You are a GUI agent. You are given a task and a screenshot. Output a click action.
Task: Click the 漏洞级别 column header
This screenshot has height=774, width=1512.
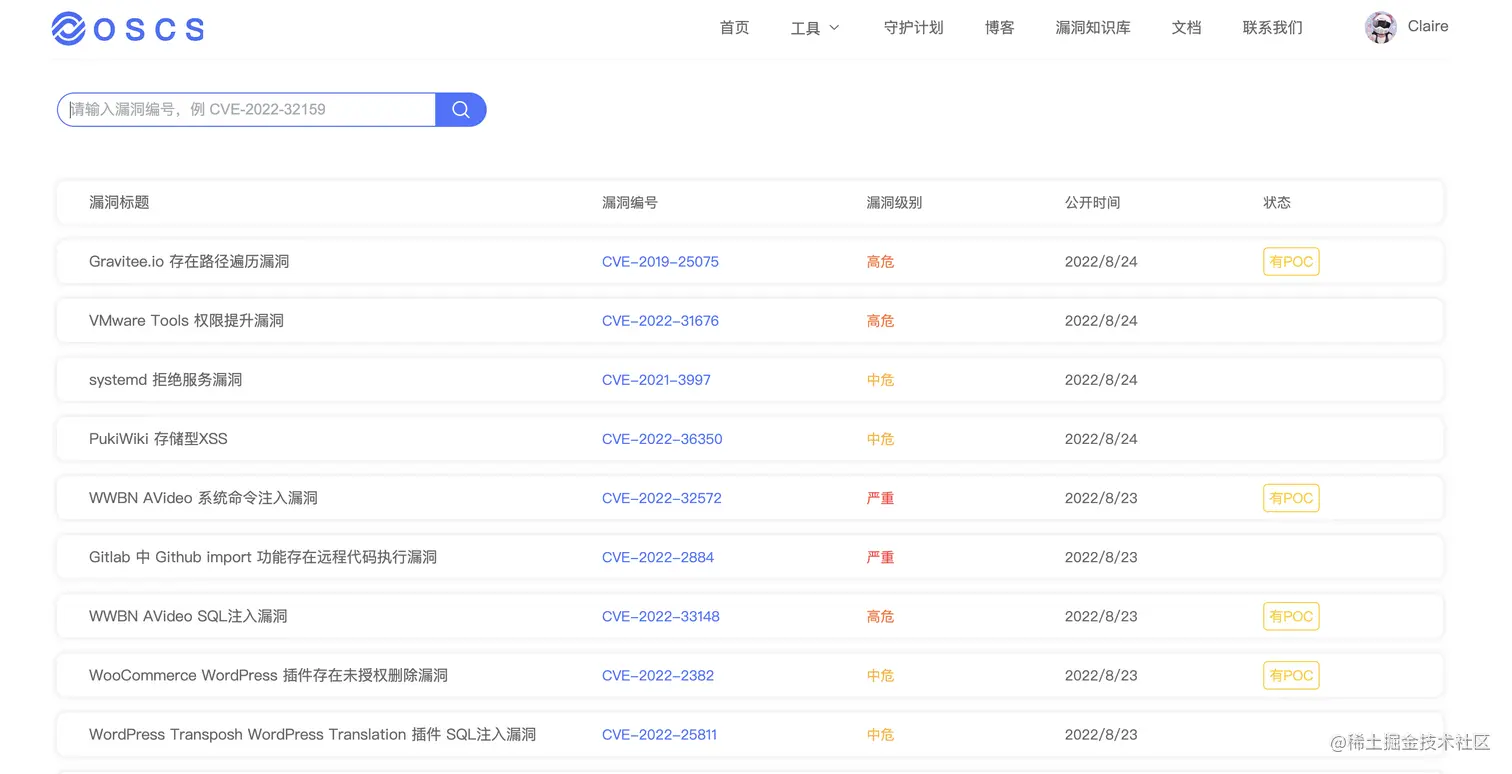pos(894,203)
